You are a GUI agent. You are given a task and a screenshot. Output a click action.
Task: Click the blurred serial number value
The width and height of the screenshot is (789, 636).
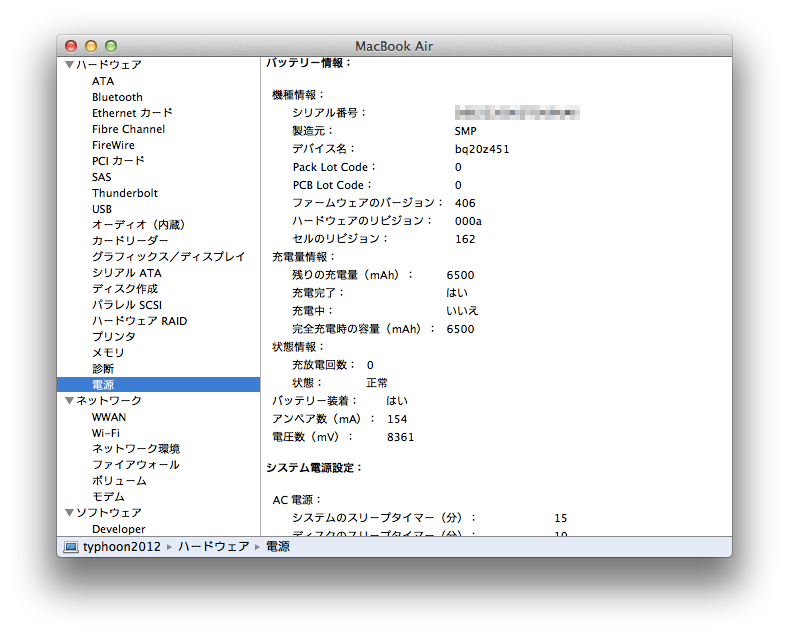(x=517, y=113)
